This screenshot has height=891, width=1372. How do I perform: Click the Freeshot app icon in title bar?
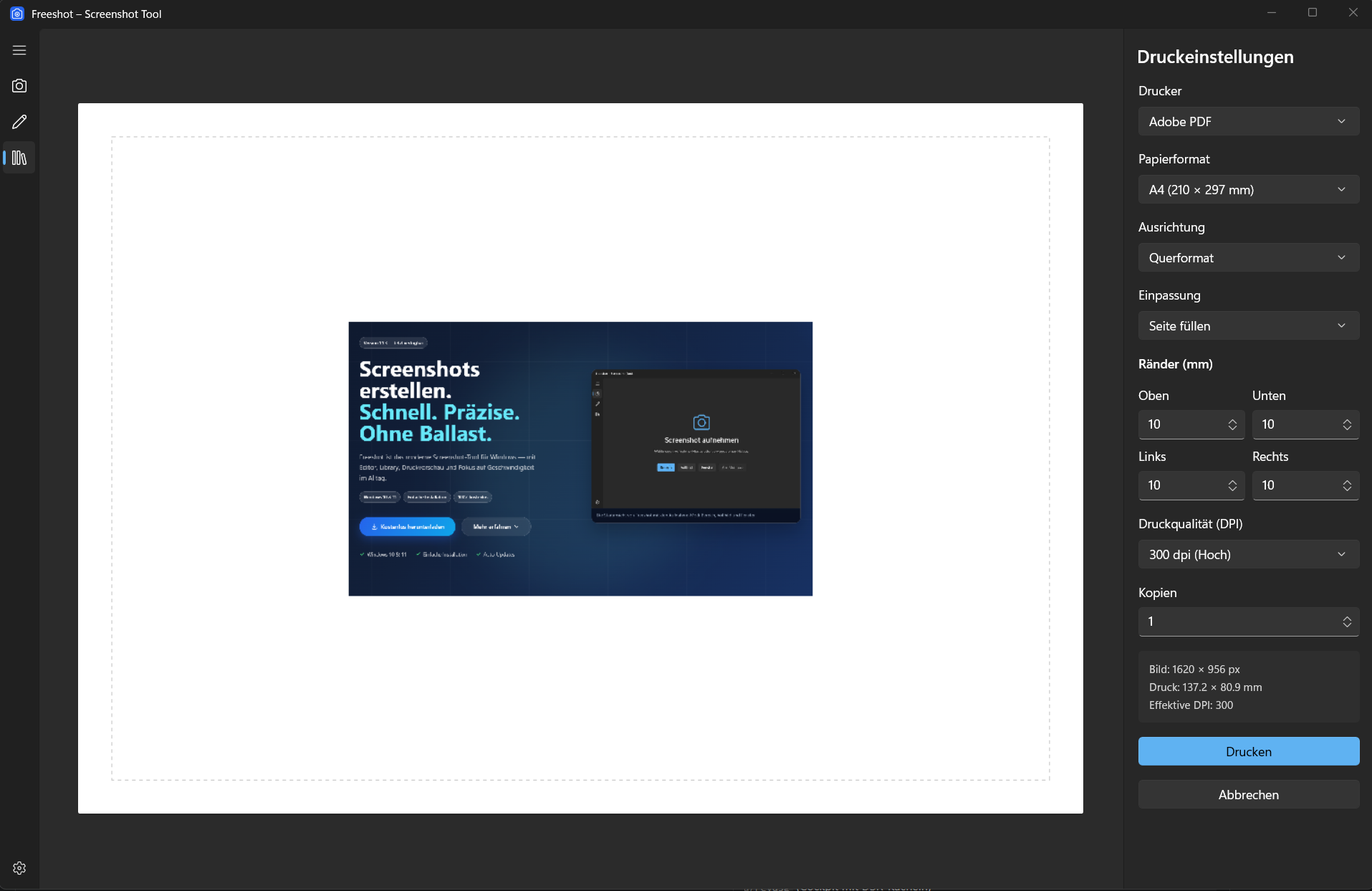coord(17,14)
